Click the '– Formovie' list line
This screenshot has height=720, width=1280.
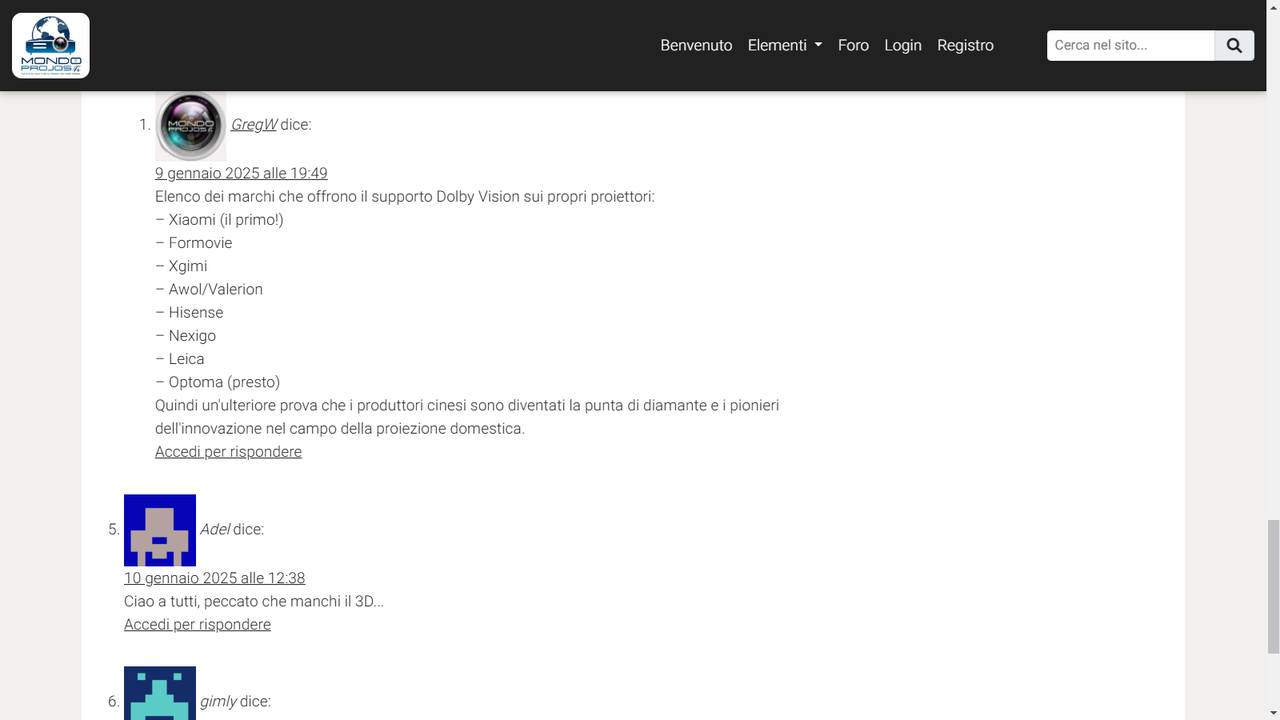tap(193, 242)
